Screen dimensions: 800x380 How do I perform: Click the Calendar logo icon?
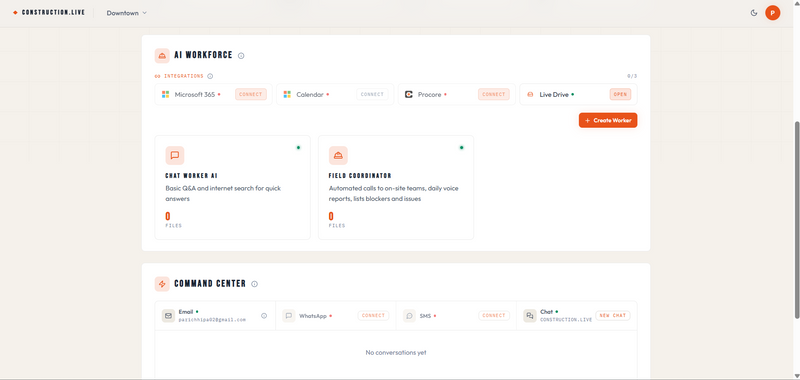point(287,94)
